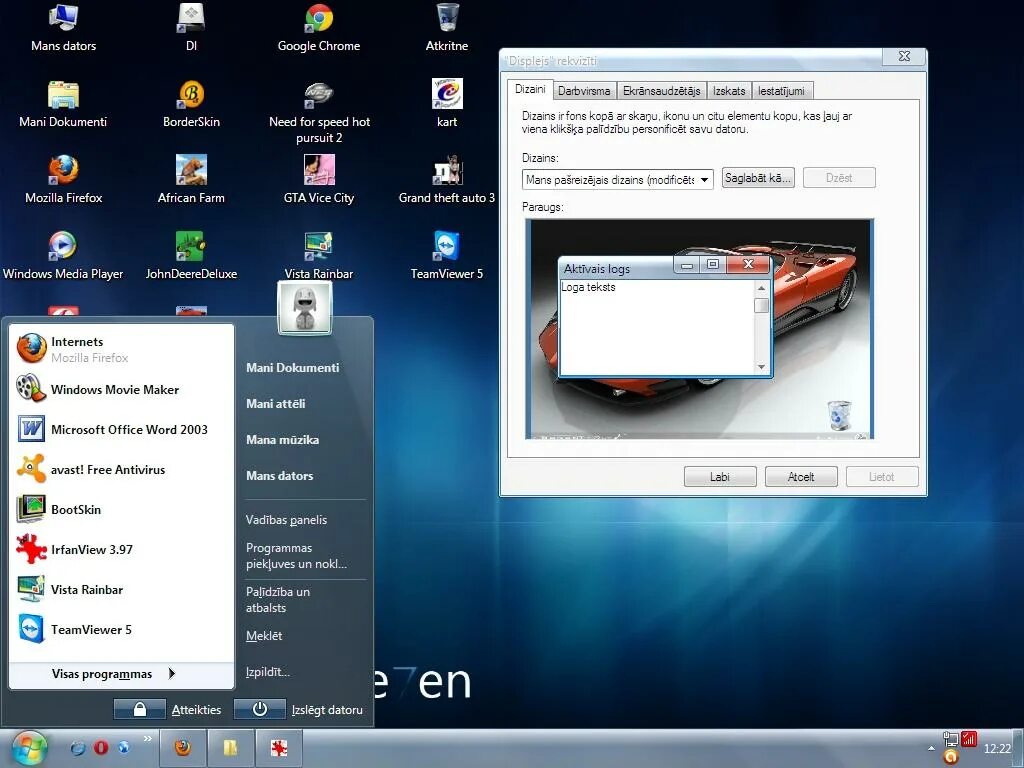This screenshot has height=768, width=1024.
Task: Switch to Darbvirsma tab
Action: [x=584, y=91]
